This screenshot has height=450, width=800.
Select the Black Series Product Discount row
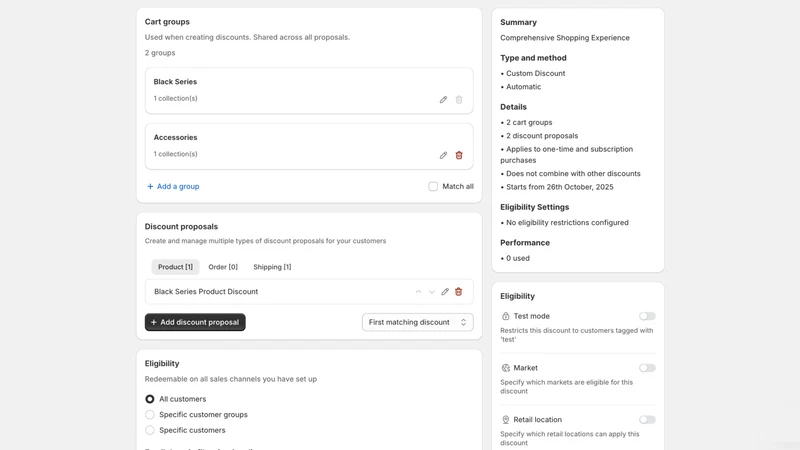click(309, 292)
